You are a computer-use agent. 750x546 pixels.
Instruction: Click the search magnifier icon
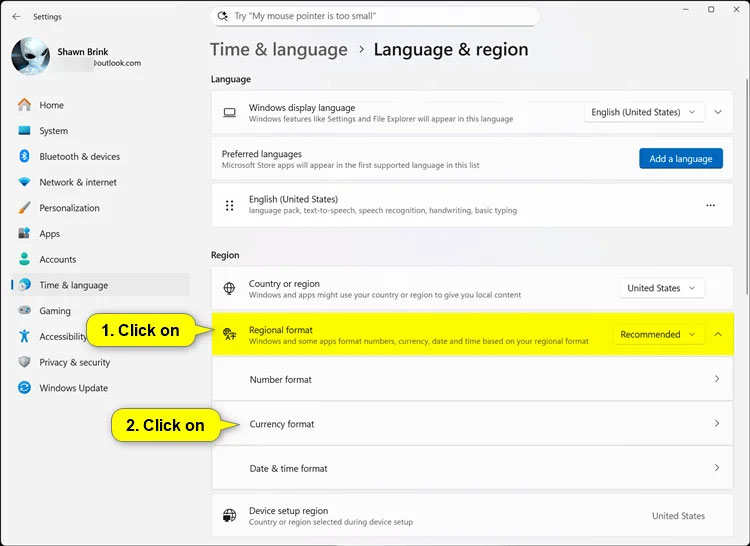tap(223, 17)
